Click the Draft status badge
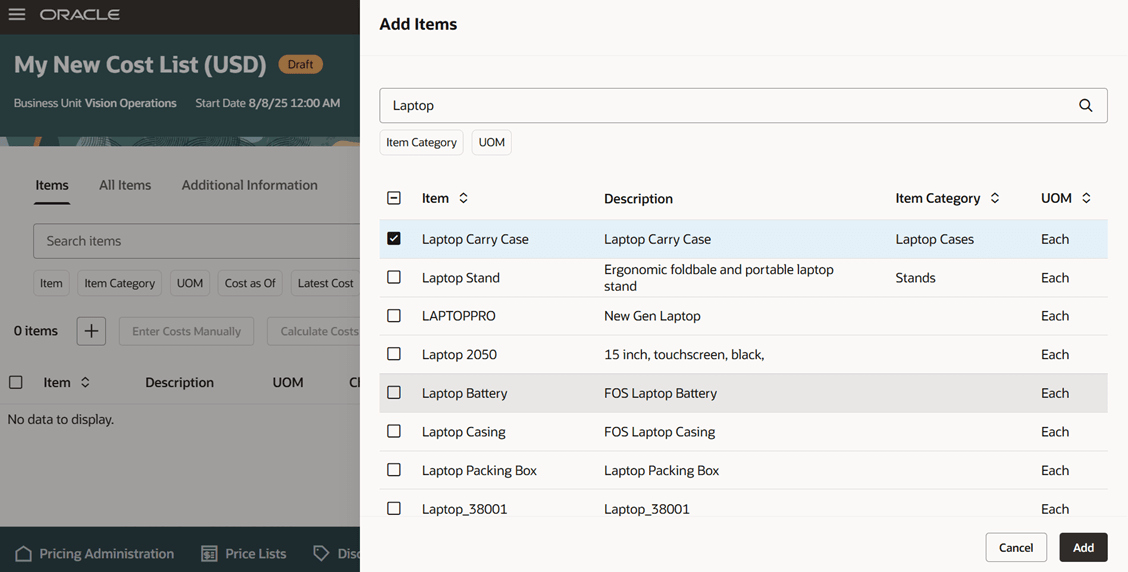 [x=301, y=64]
